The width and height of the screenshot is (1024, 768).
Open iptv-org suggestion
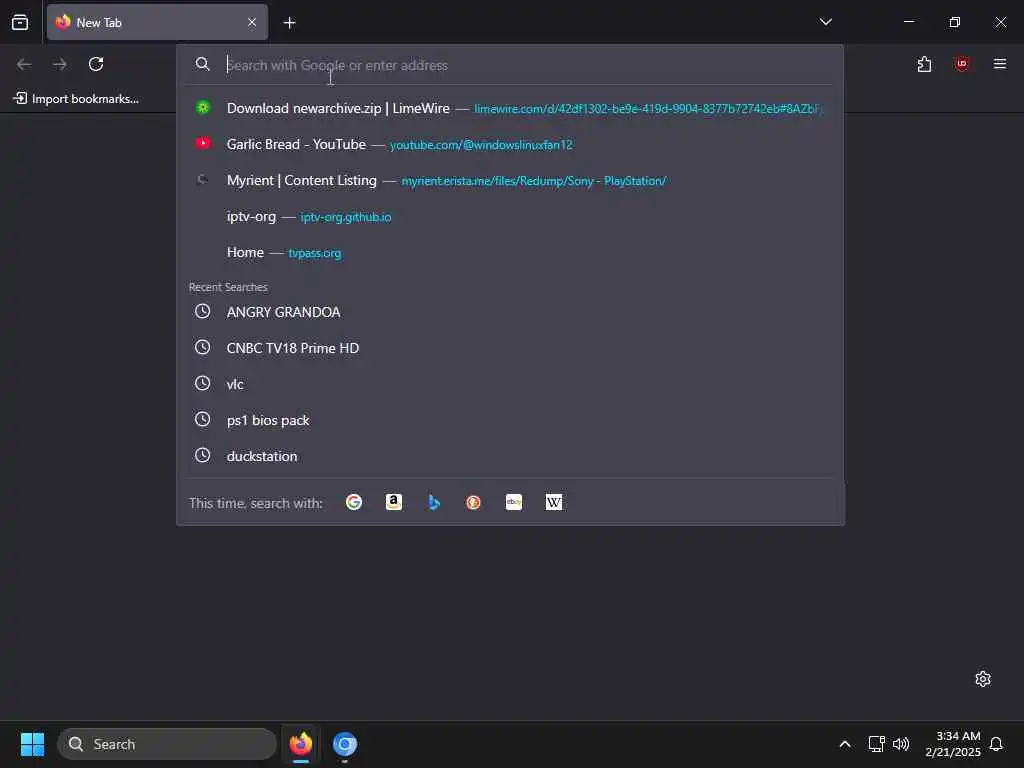[x=510, y=216]
